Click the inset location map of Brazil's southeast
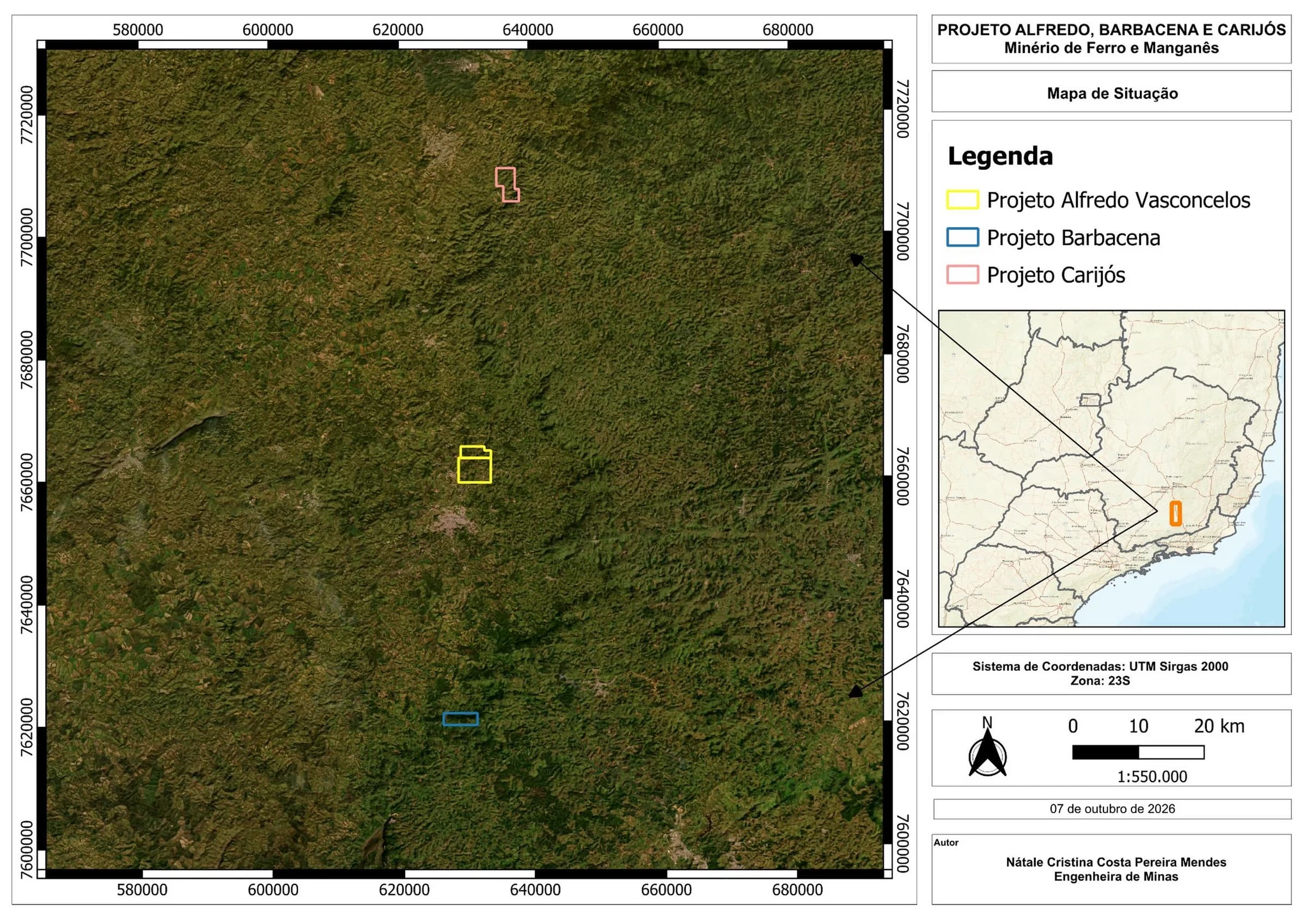This screenshot has width=1307, height=924. pyautogui.click(x=1111, y=469)
